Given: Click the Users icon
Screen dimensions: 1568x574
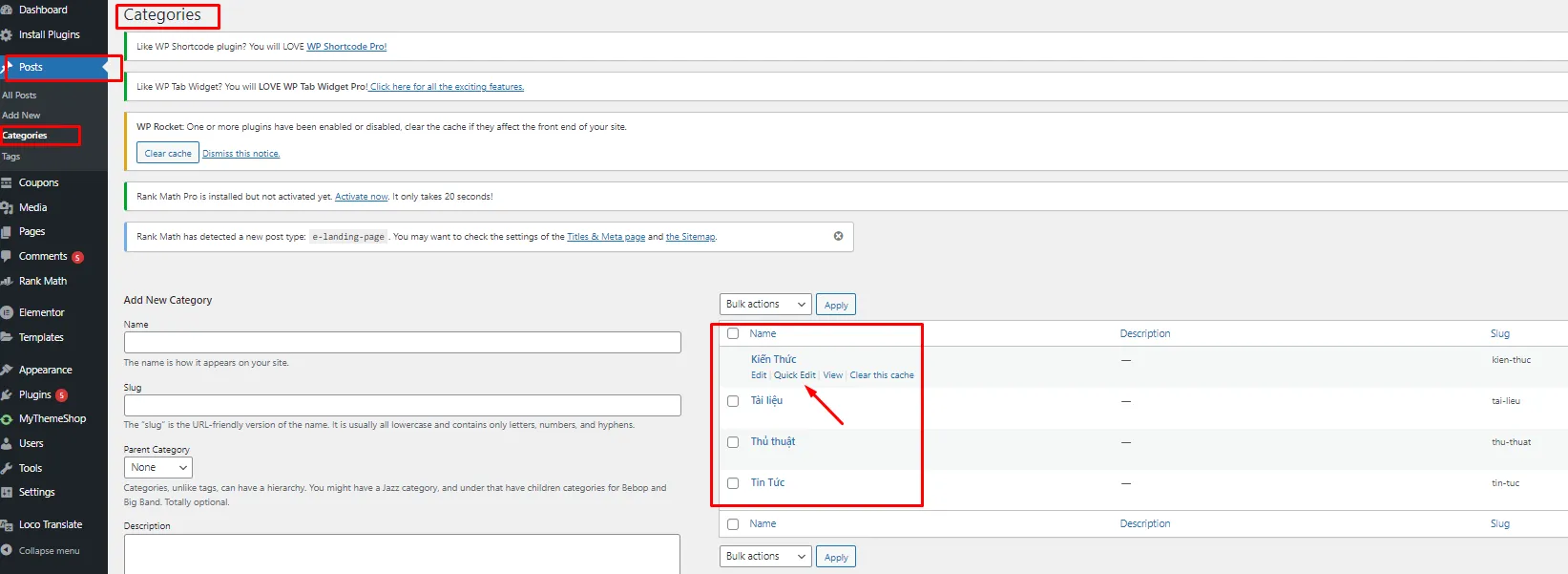Looking at the screenshot, I should 6,443.
